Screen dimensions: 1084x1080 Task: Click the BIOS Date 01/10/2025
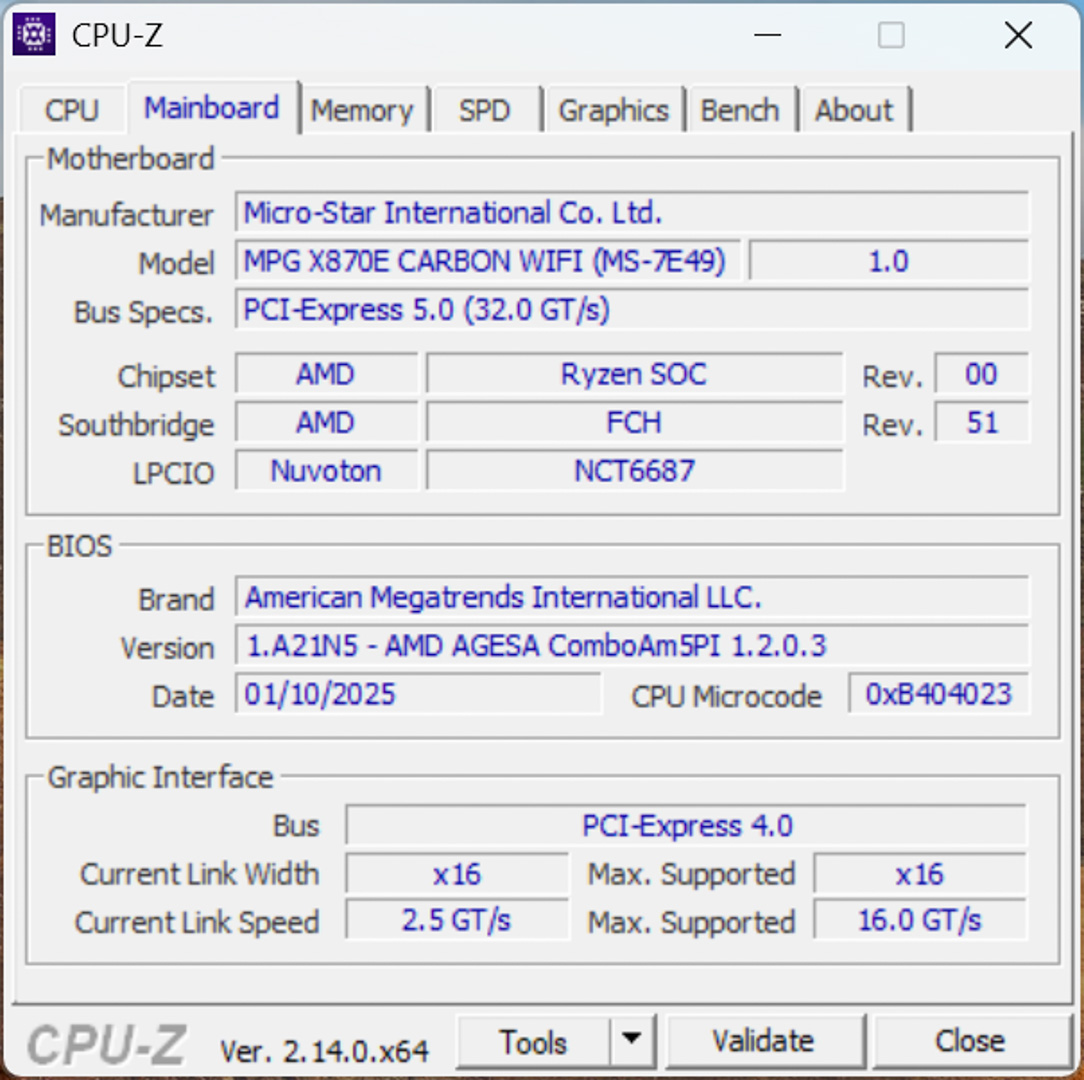pyautogui.click(x=418, y=693)
